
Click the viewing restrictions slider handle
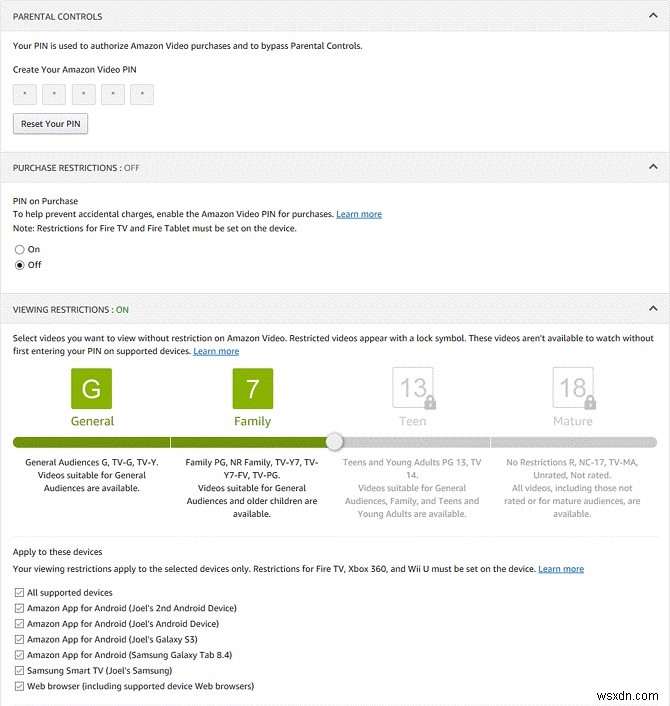click(x=335, y=442)
